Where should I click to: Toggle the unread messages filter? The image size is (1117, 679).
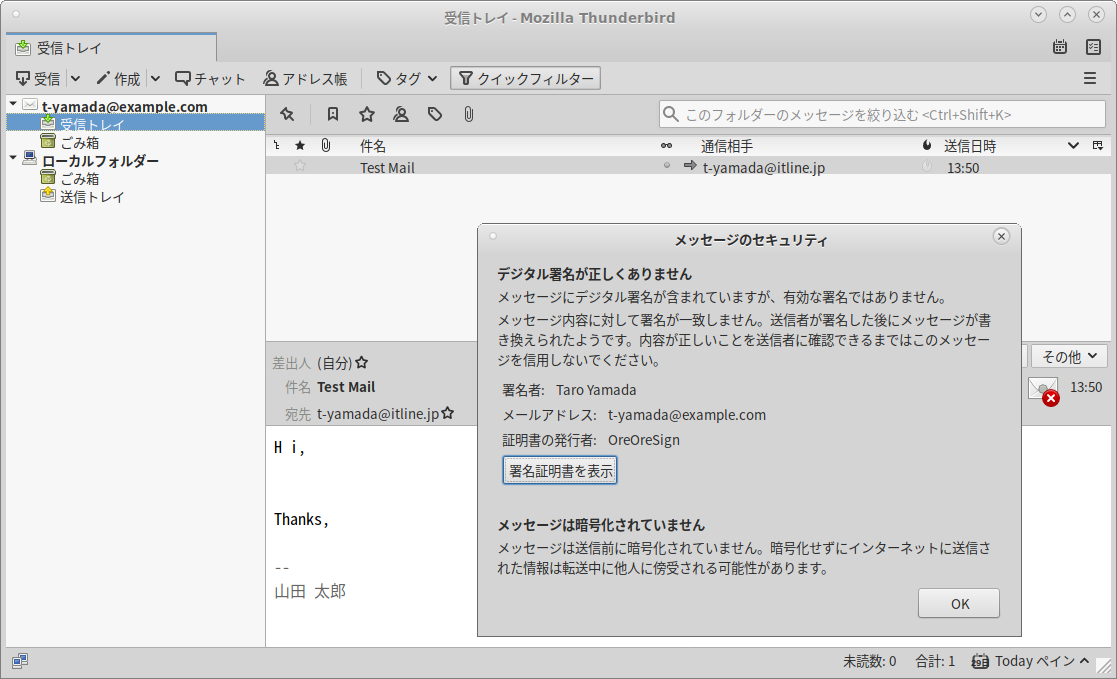[333, 115]
